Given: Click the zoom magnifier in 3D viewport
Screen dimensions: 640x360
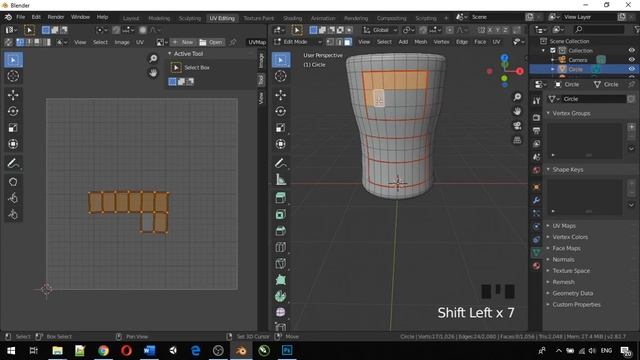Looking at the screenshot, I should tap(517, 97).
